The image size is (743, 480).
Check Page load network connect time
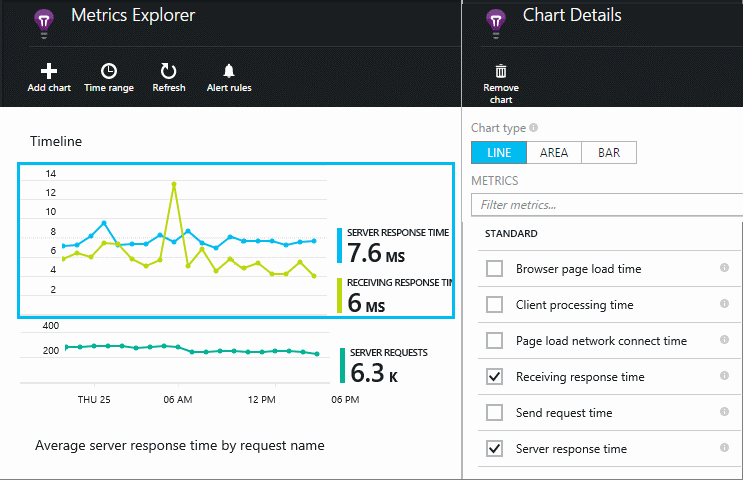[495, 341]
